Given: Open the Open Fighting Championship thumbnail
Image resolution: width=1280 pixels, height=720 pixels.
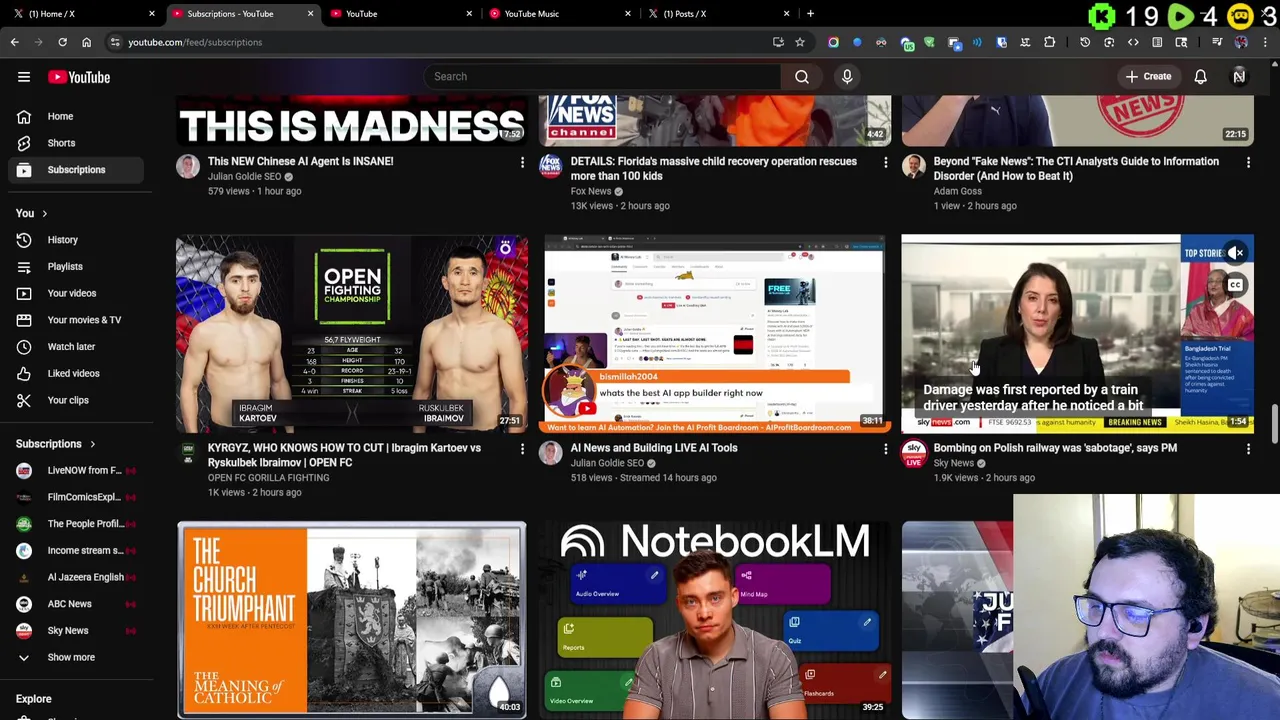Looking at the screenshot, I should (x=352, y=334).
